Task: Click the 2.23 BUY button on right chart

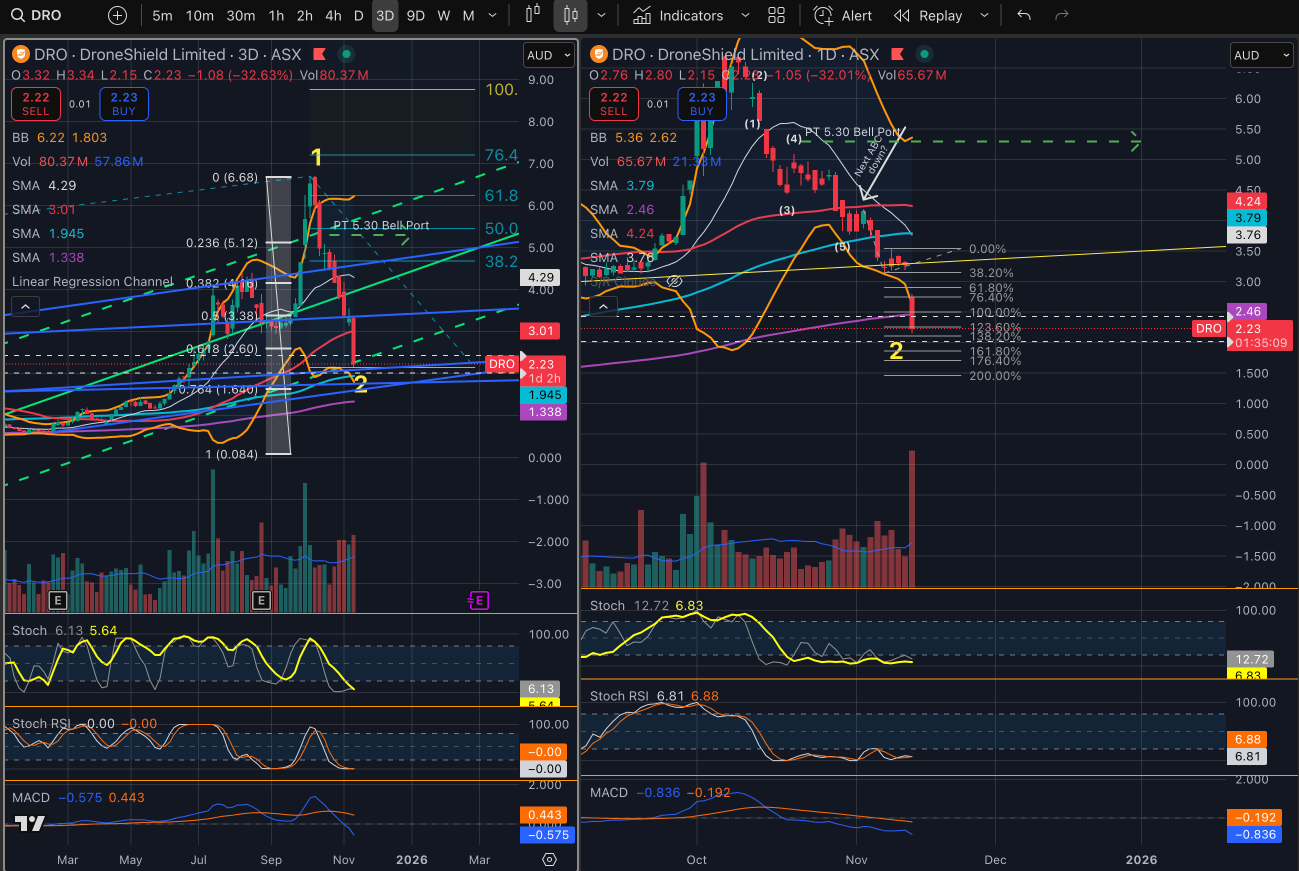Action: click(x=702, y=104)
